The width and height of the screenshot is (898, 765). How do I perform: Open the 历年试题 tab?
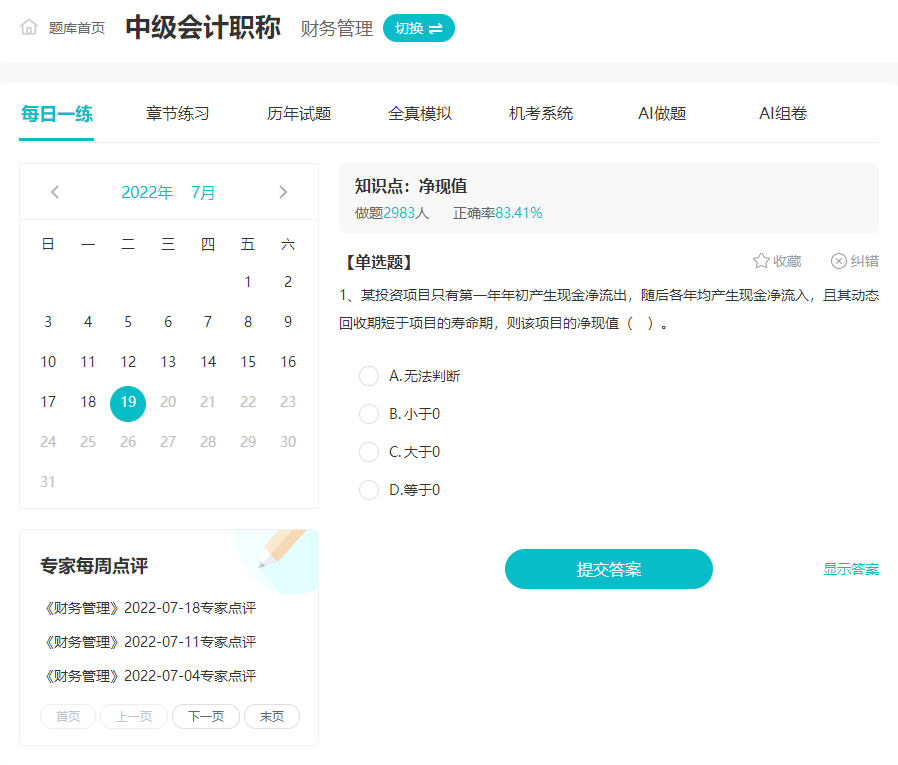pos(299,114)
